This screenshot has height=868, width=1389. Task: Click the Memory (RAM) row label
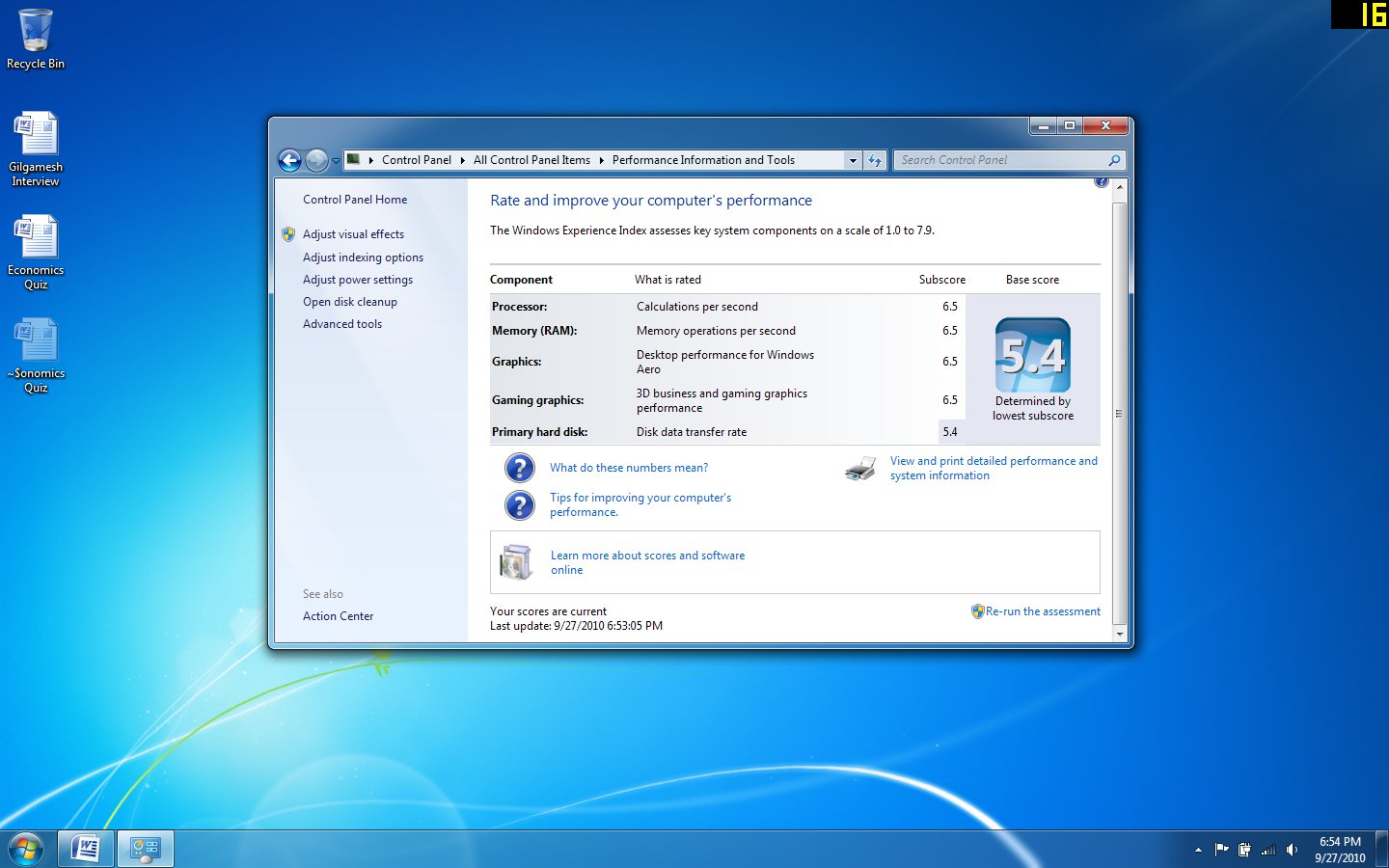(x=534, y=331)
